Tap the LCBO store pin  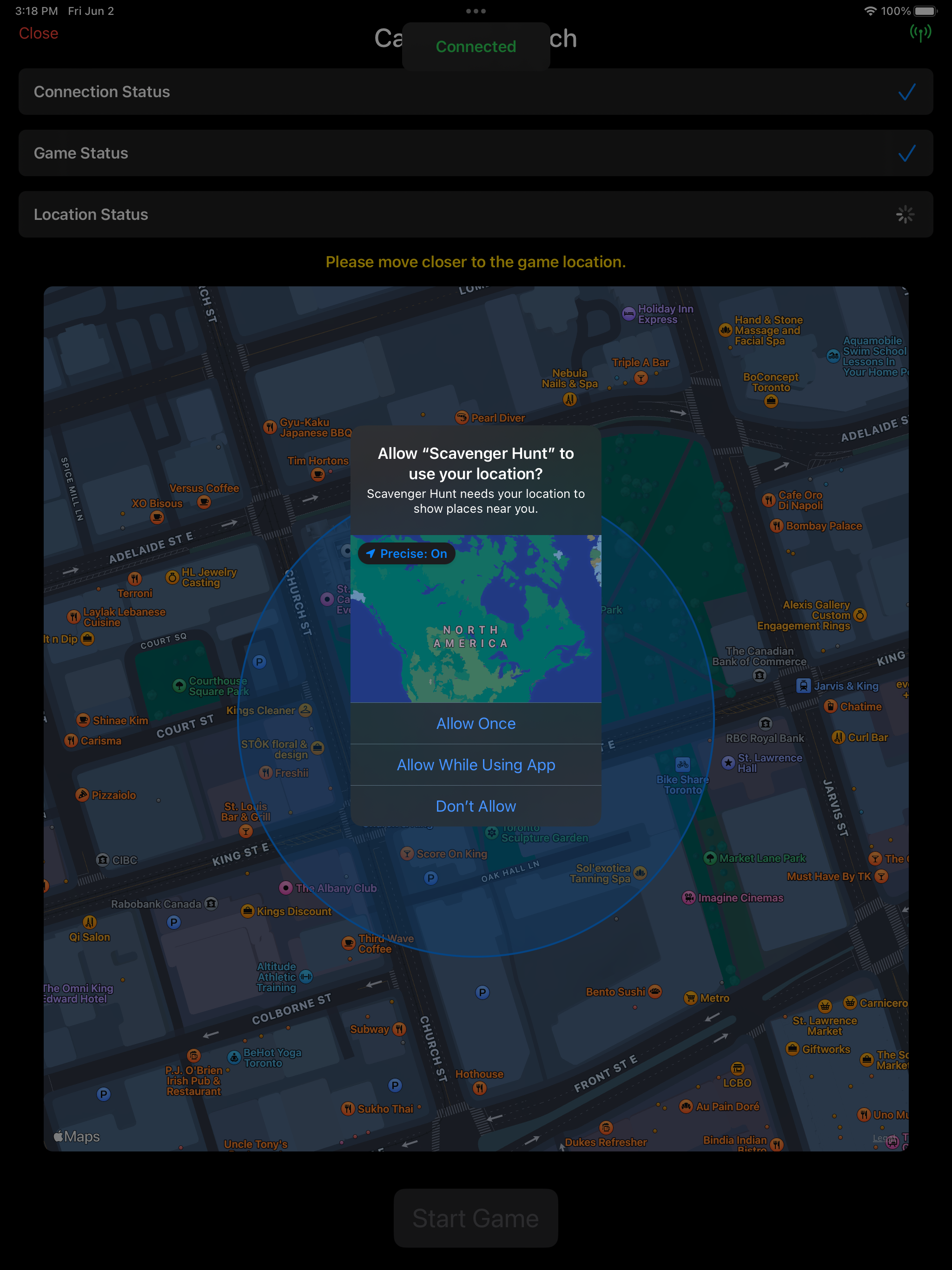[x=737, y=1068]
